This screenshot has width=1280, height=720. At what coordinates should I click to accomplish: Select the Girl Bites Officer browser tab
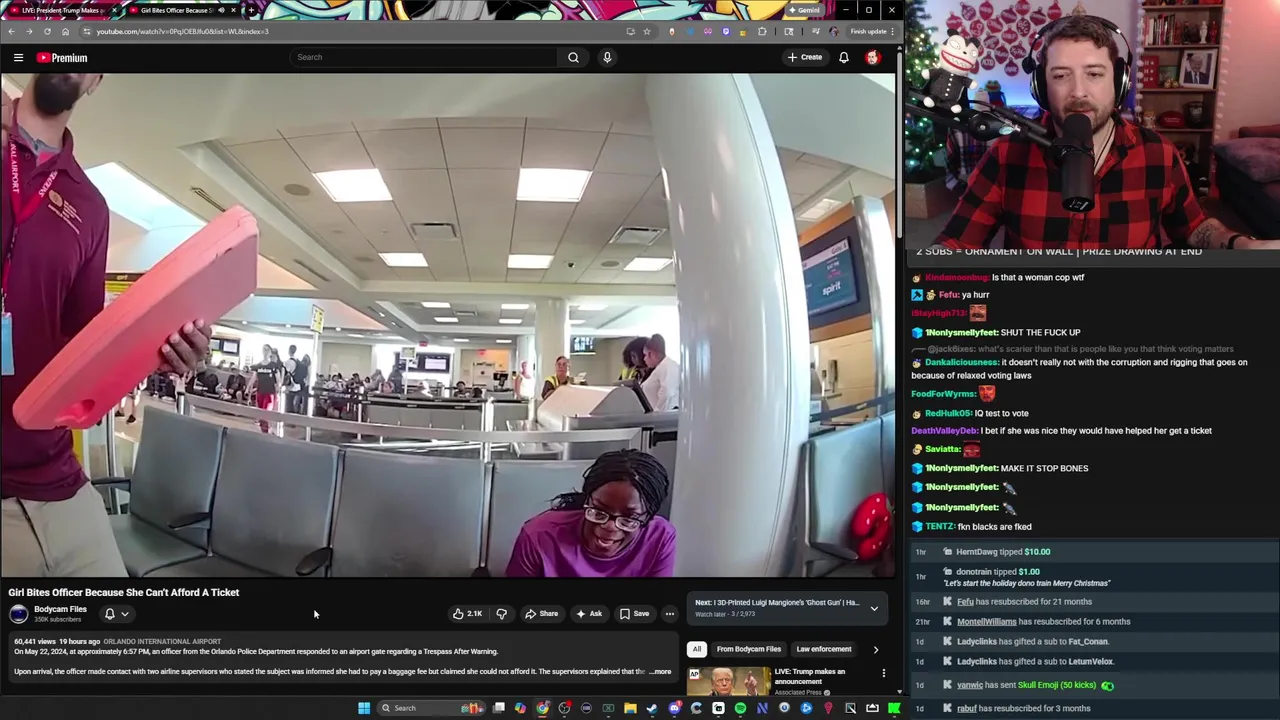pyautogui.click(x=181, y=10)
